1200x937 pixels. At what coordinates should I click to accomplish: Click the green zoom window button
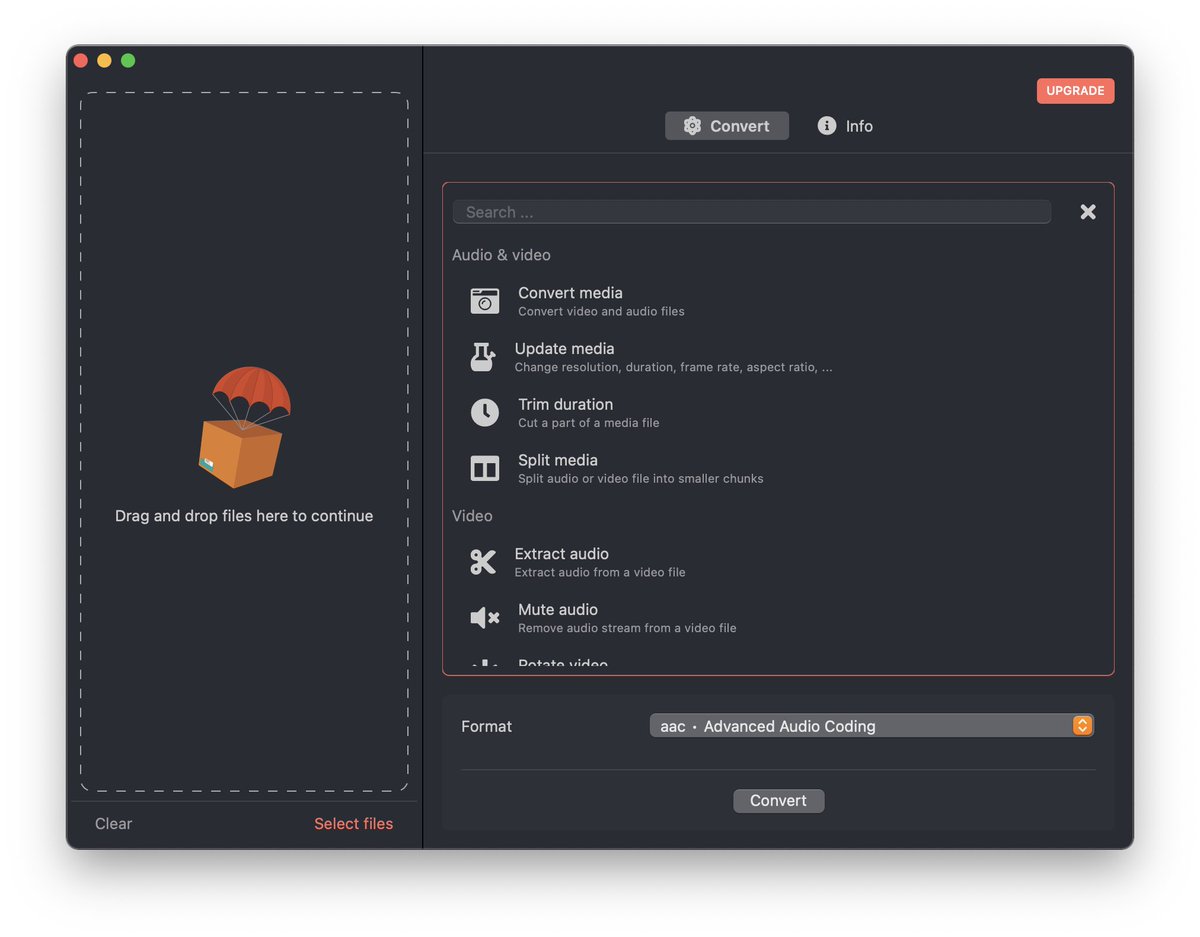coord(128,61)
